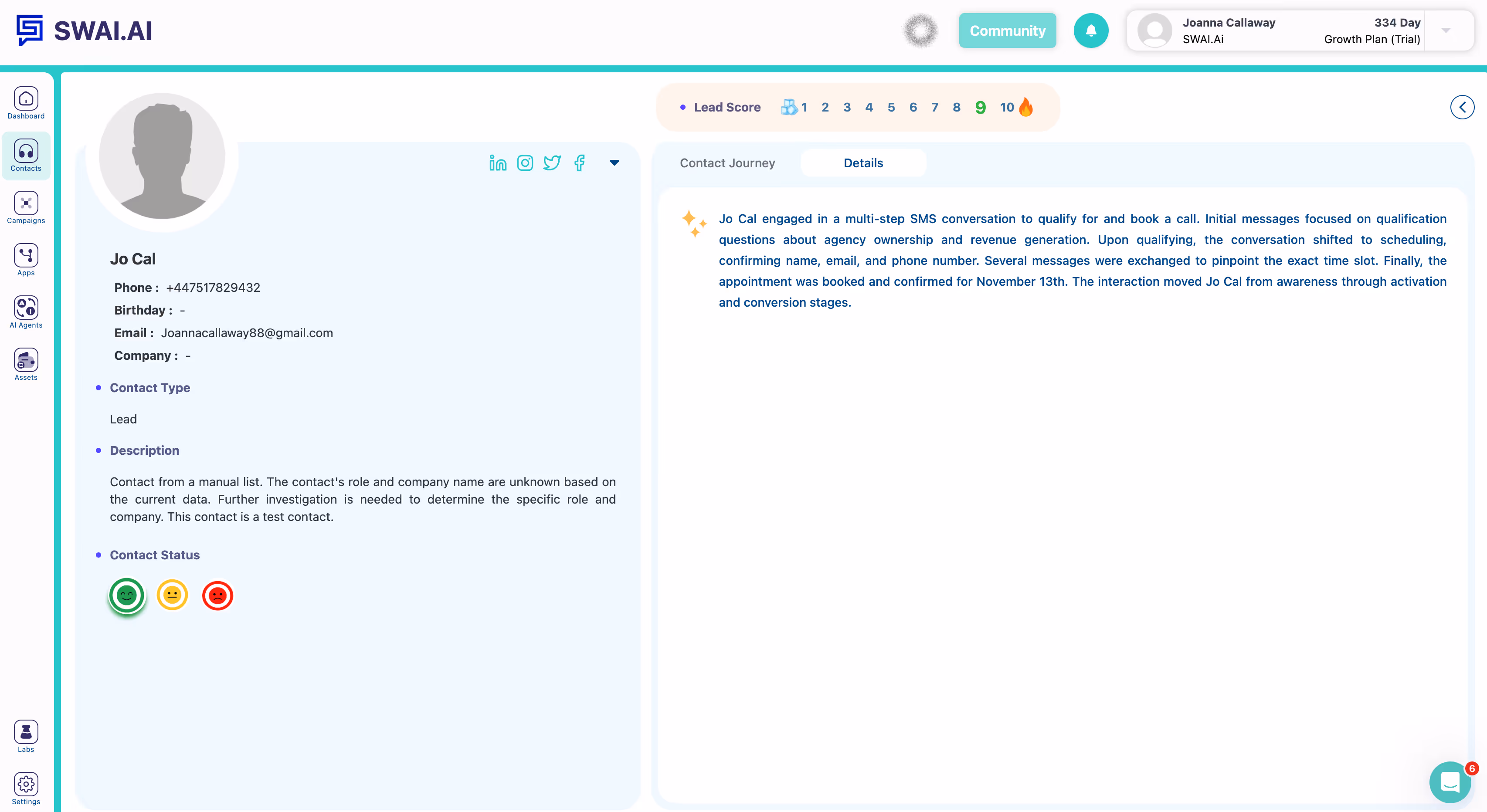The width and height of the screenshot is (1487, 812).
Task: Set lead score to 6
Action: coord(913,107)
